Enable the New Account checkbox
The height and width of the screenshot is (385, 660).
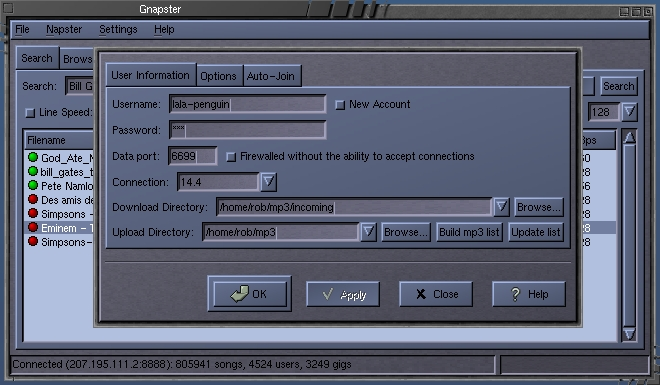pyautogui.click(x=340, y=105)
